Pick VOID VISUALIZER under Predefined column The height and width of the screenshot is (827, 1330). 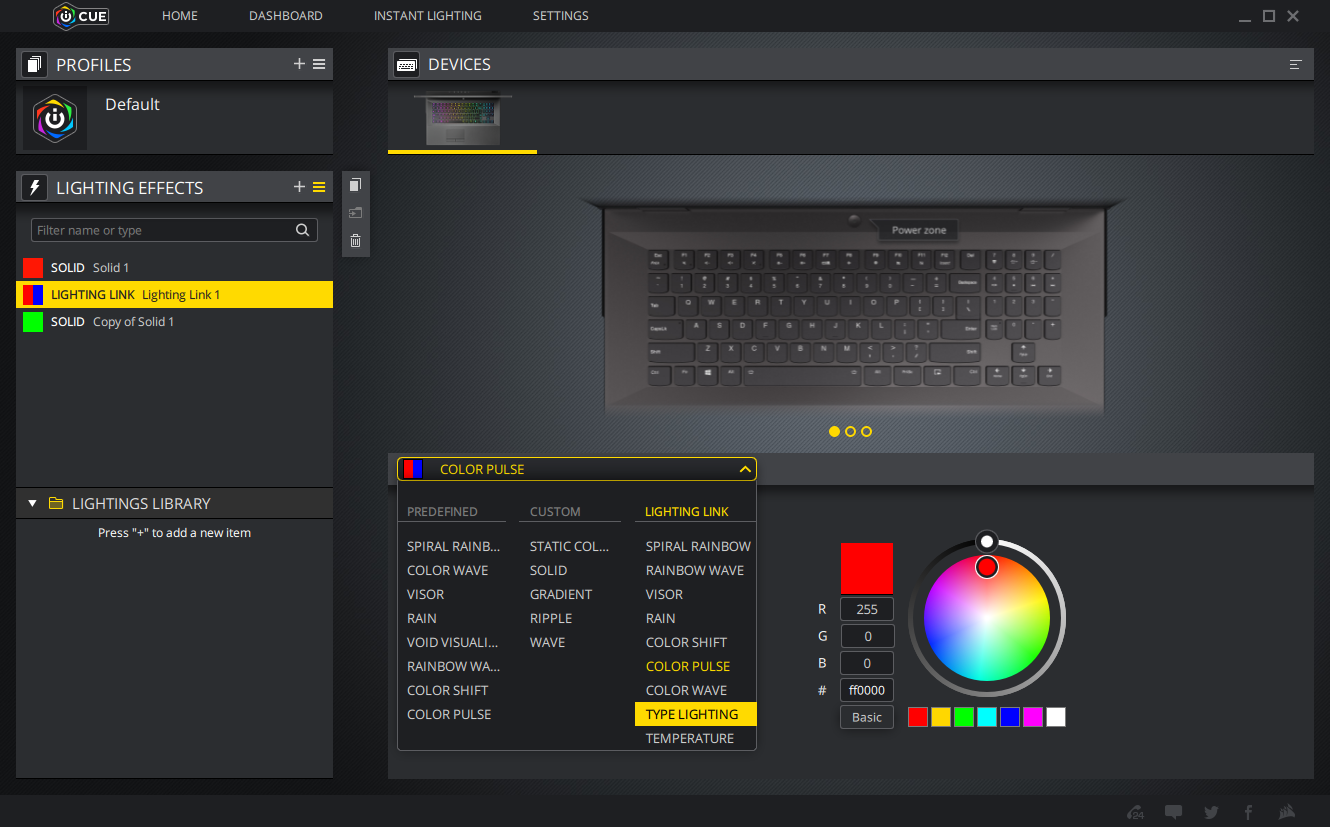pyautogui.click(x=453, y=642)
